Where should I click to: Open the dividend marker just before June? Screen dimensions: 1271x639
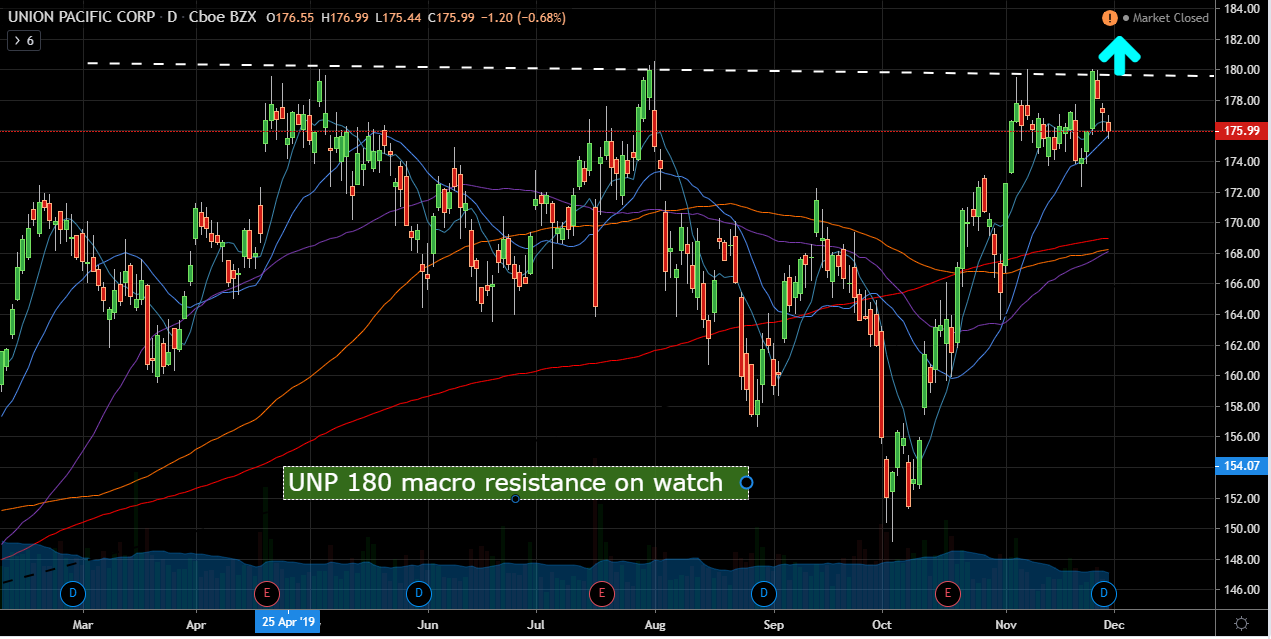tap(417, 594)
